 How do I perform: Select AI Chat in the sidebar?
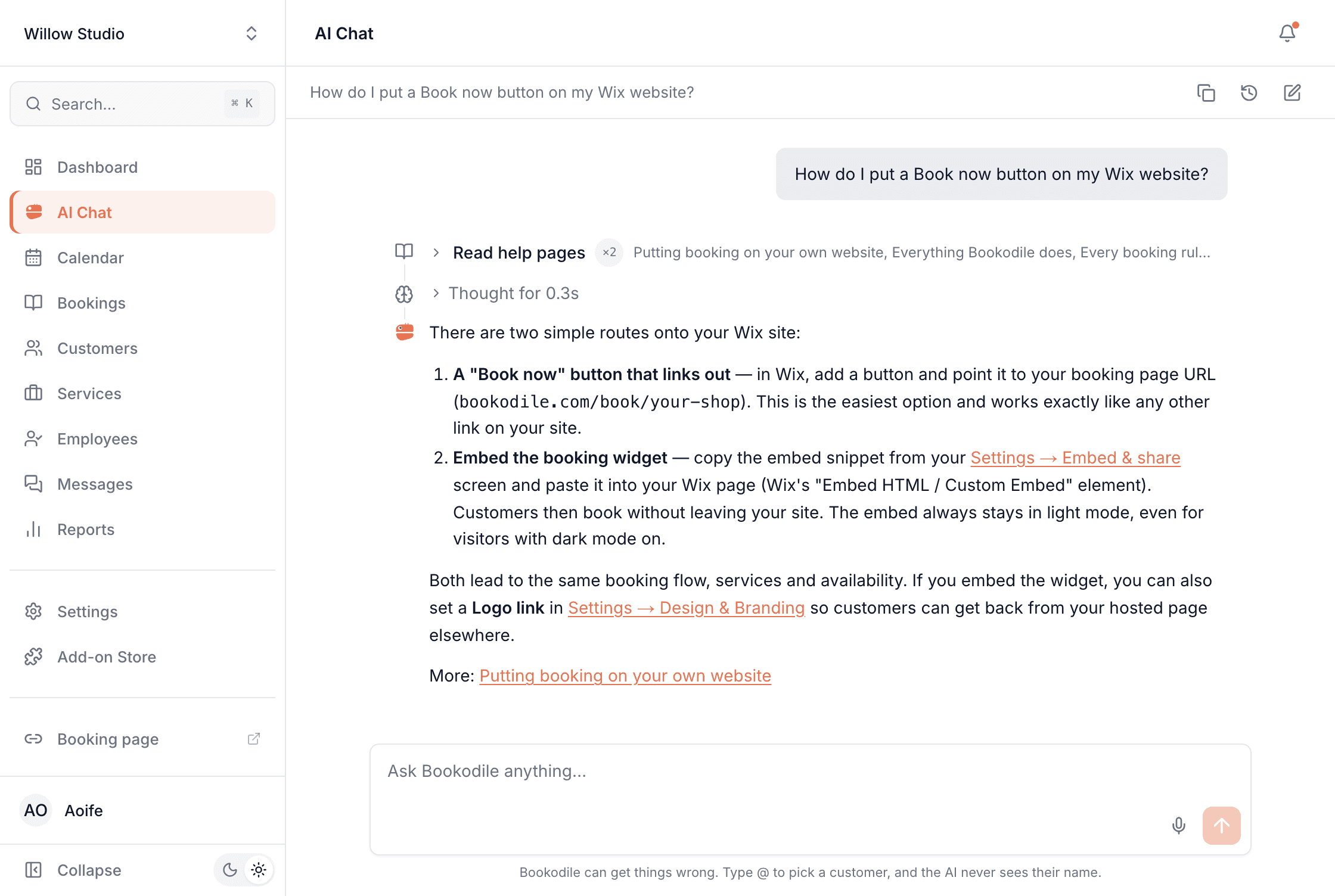pos(142,212)
